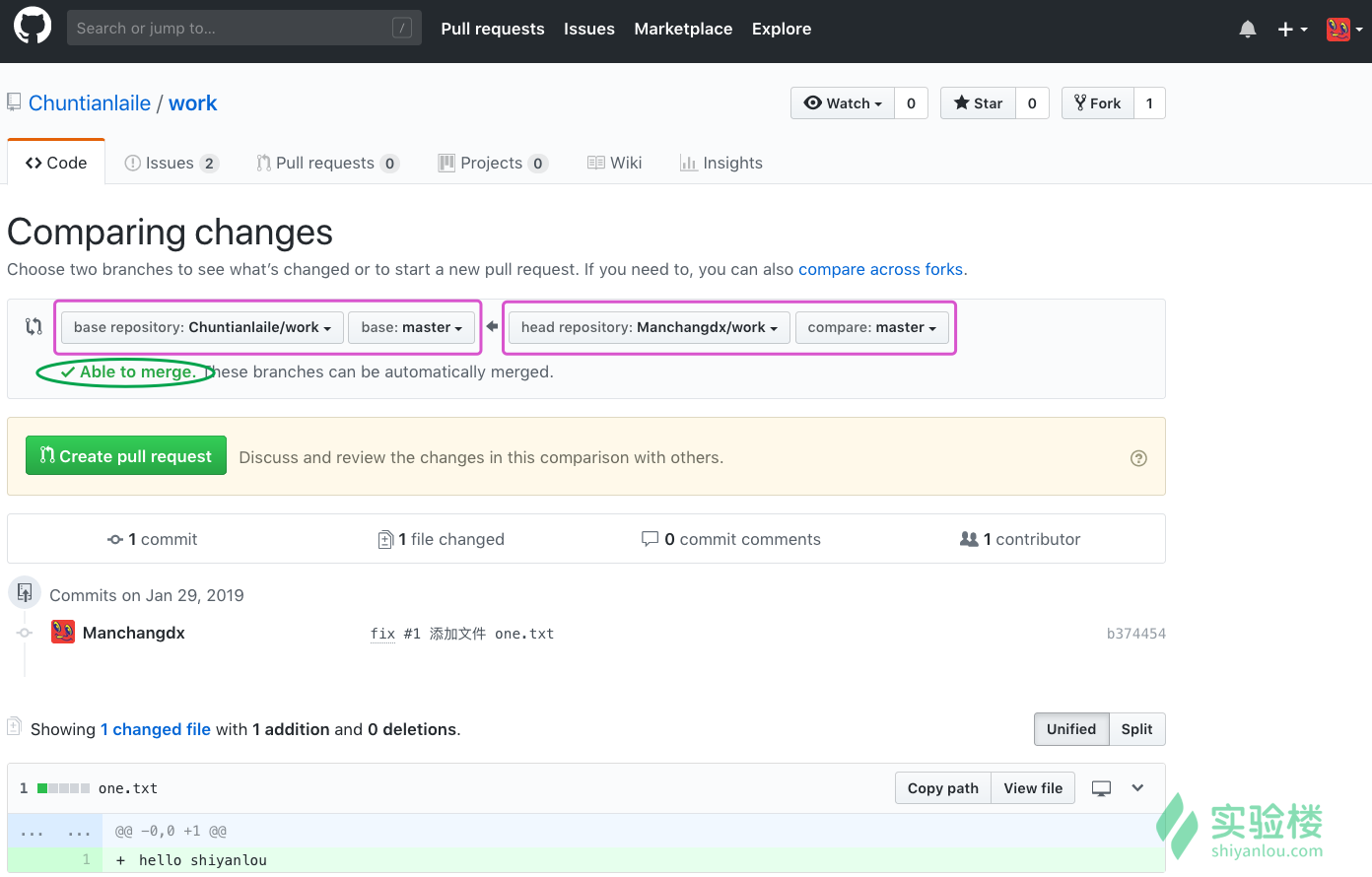This screenshot has height=877, width=1372.
Task: Switch to the Projects tab
Action: tap(493, 163)
